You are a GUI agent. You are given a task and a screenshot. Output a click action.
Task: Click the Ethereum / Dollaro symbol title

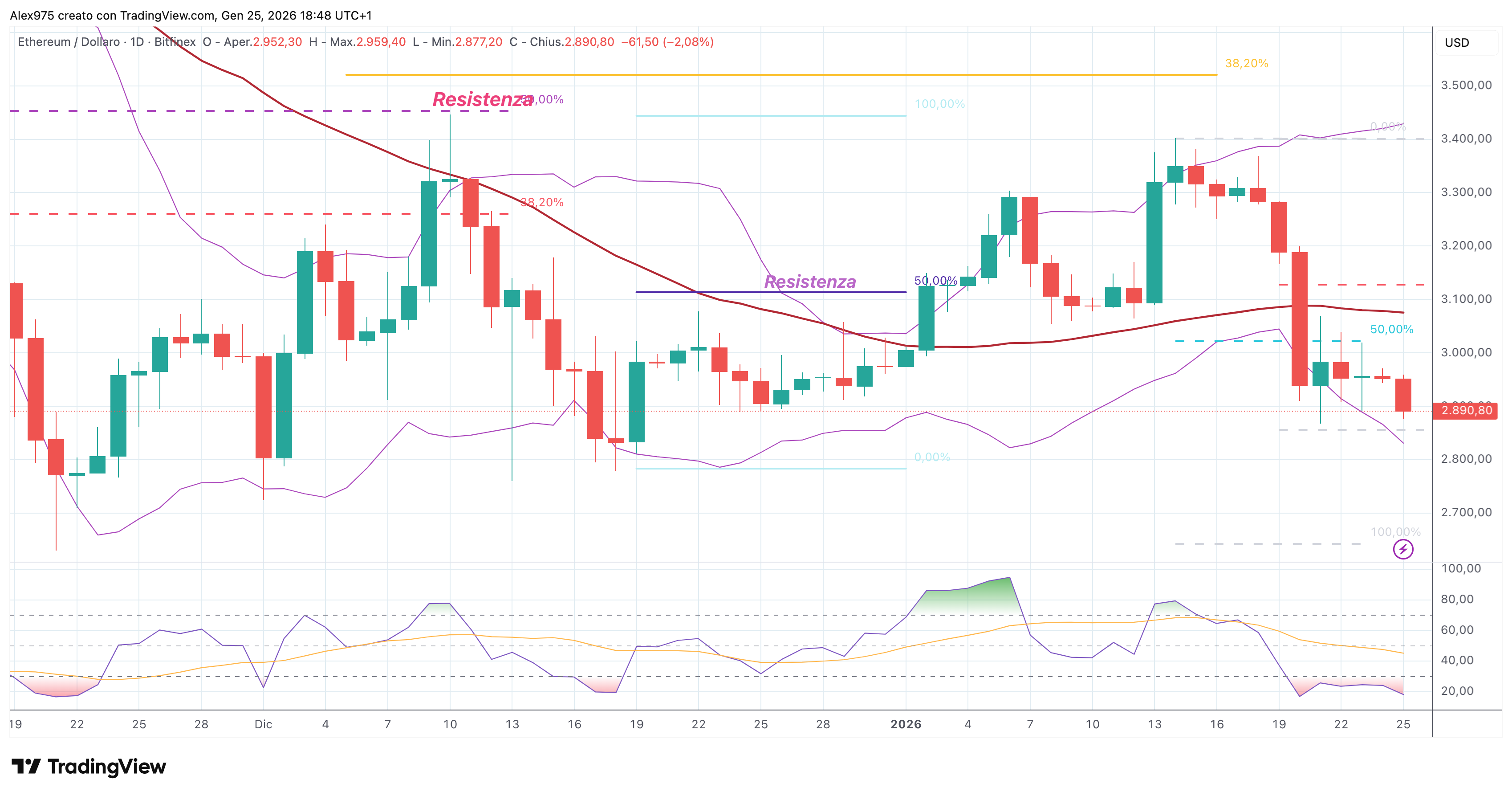[x=69, y=42]
